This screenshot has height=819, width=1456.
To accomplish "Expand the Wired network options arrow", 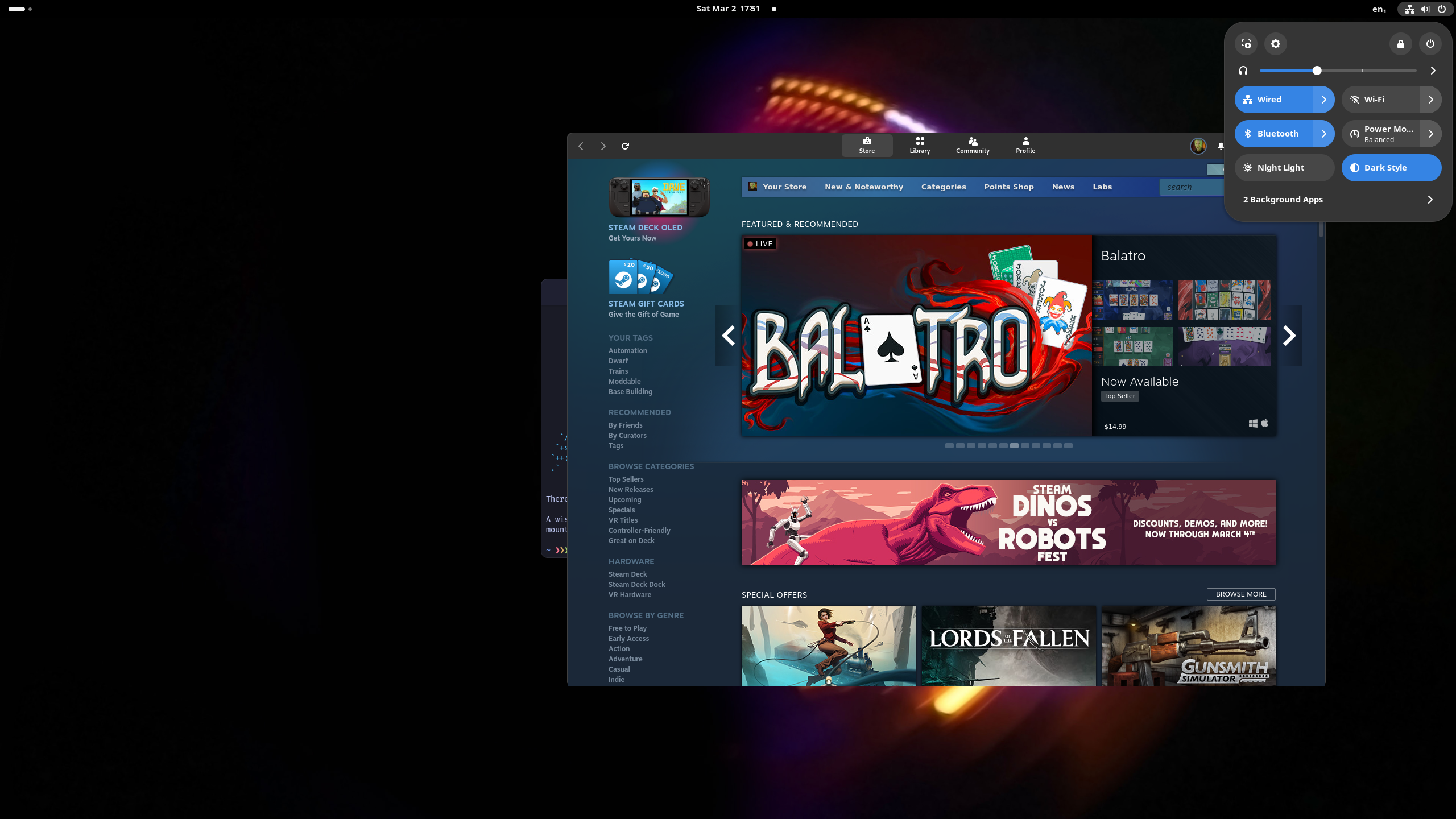I will pos(1323,100).
